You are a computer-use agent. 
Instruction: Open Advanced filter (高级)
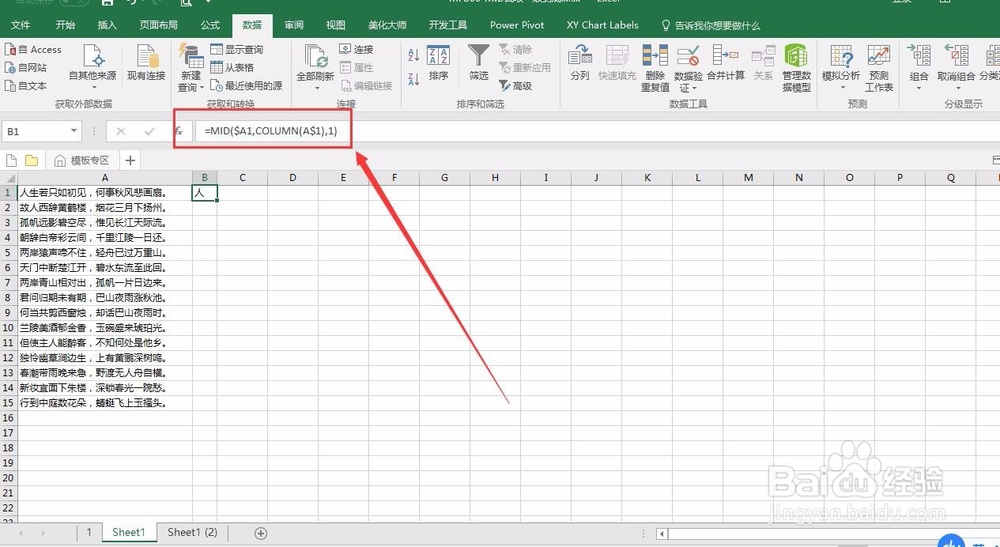click(x=515, y=85)
